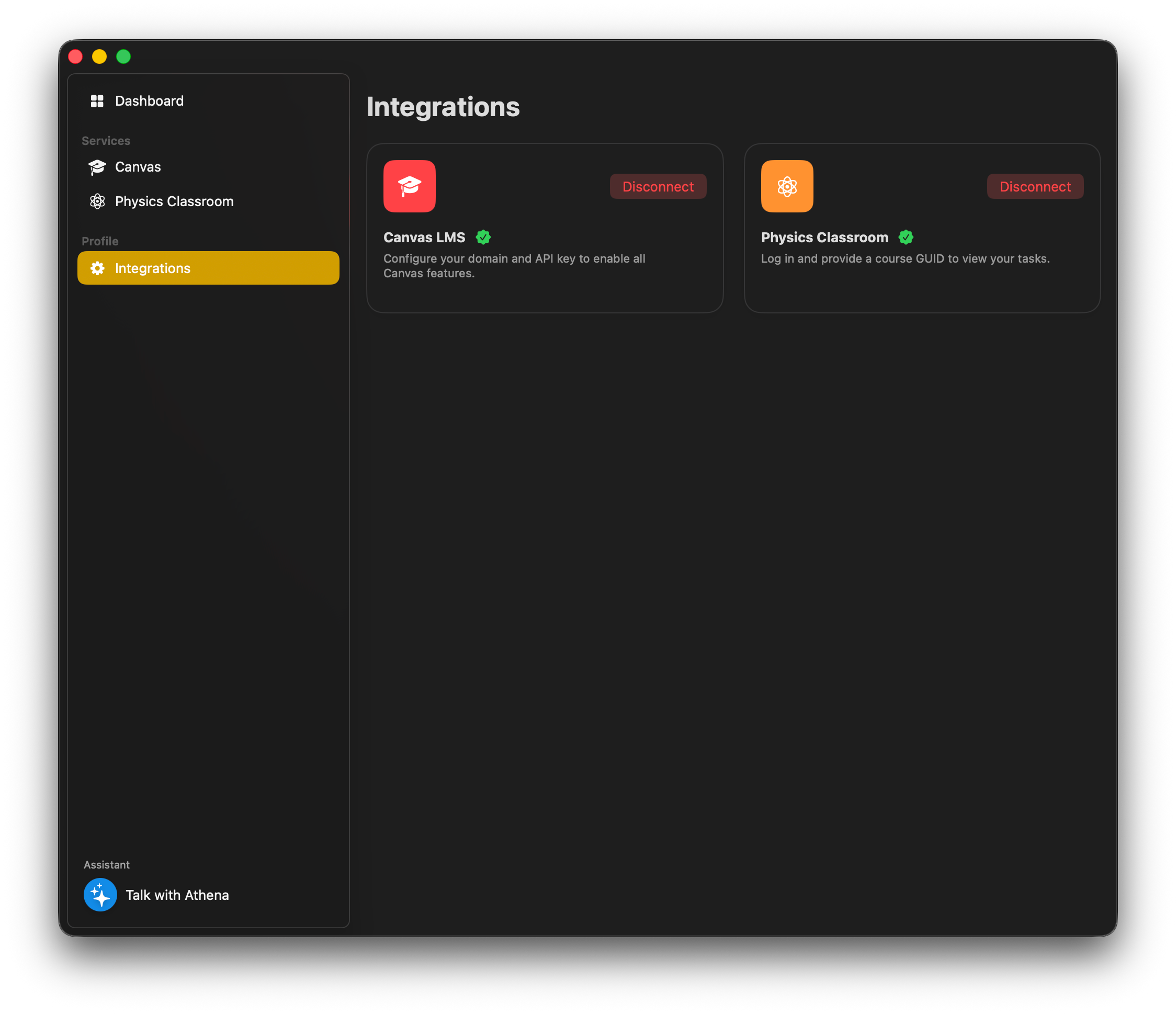Click the Canvas LMS green verified badge

tap(483, 238)
